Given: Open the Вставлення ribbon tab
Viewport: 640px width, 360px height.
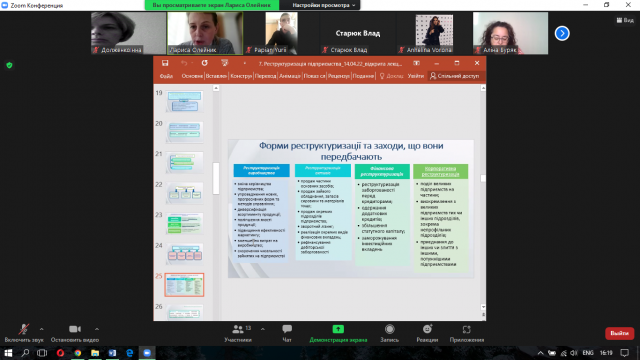Looking at the screenshot, I should [x=216, y=76].
